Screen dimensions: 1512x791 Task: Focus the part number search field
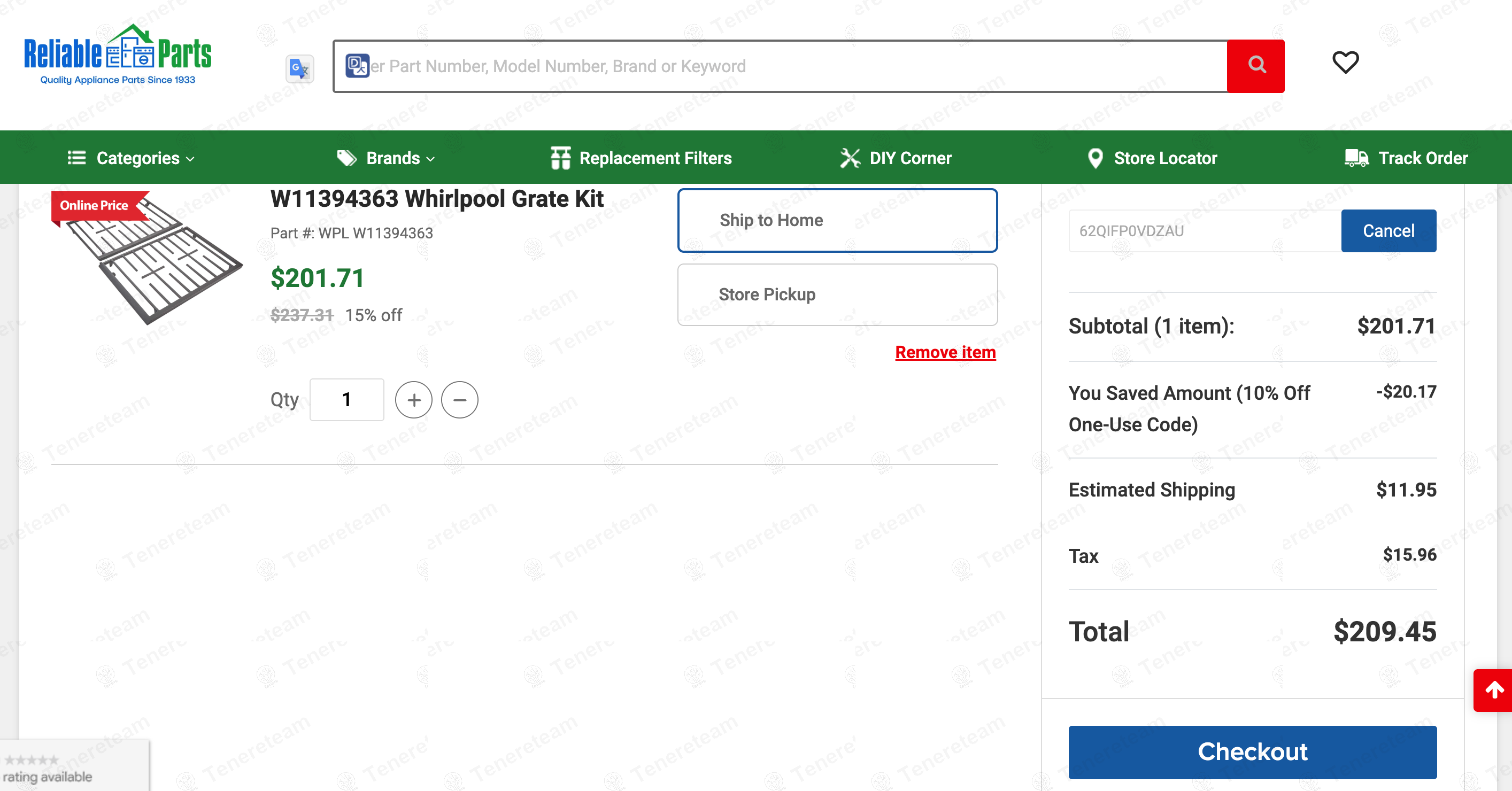click(780, 66)
